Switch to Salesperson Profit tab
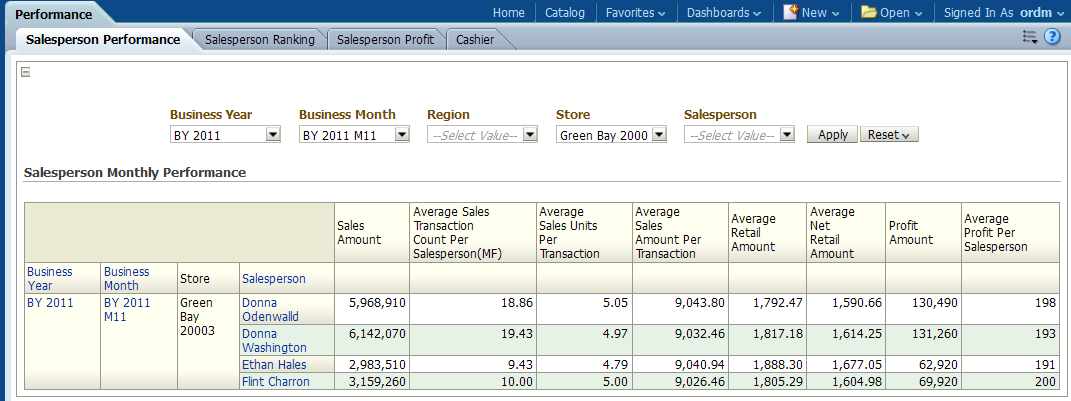This screenshot has height=401, width=1071. (x=385, y=40)
